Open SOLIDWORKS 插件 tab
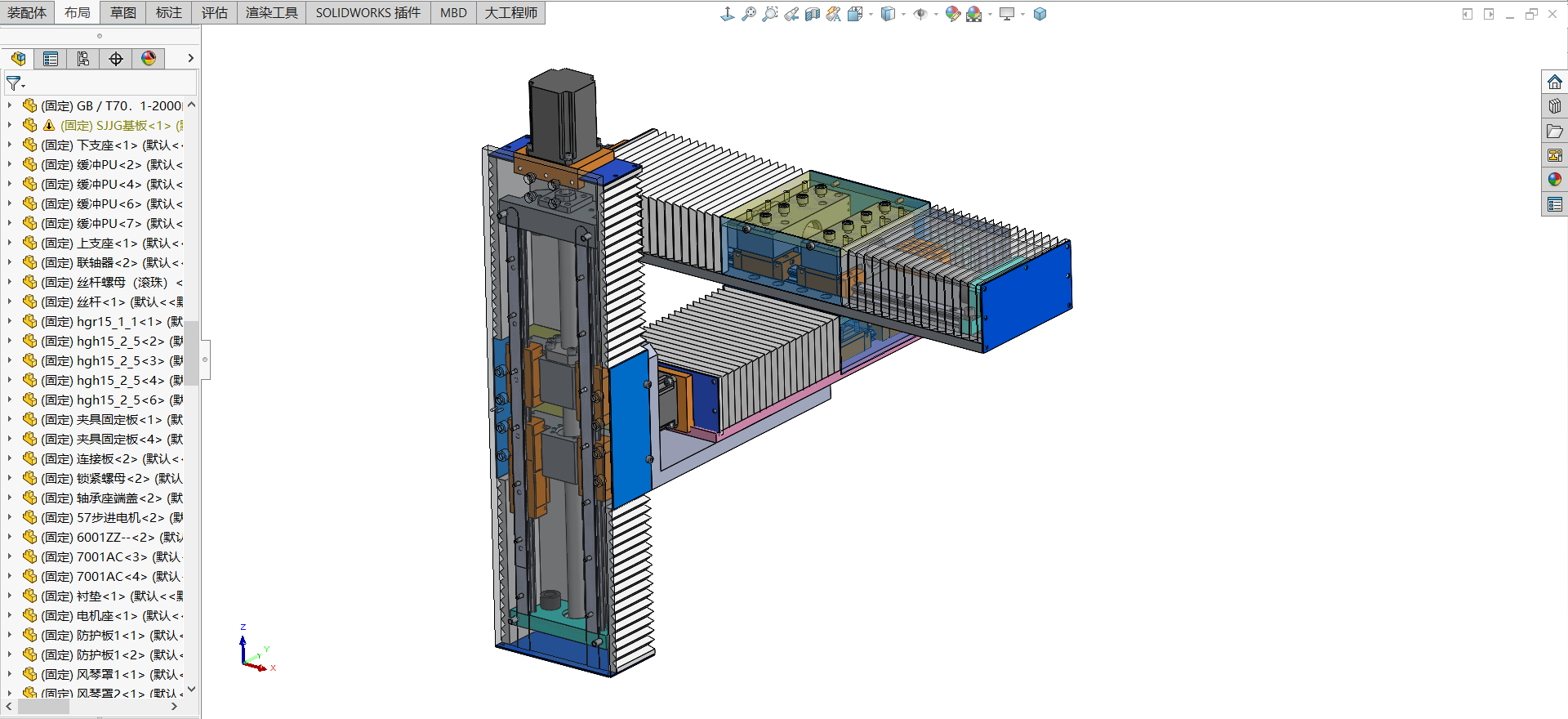The height and width of the screenshot is (719, 1568). pos(368,12)
